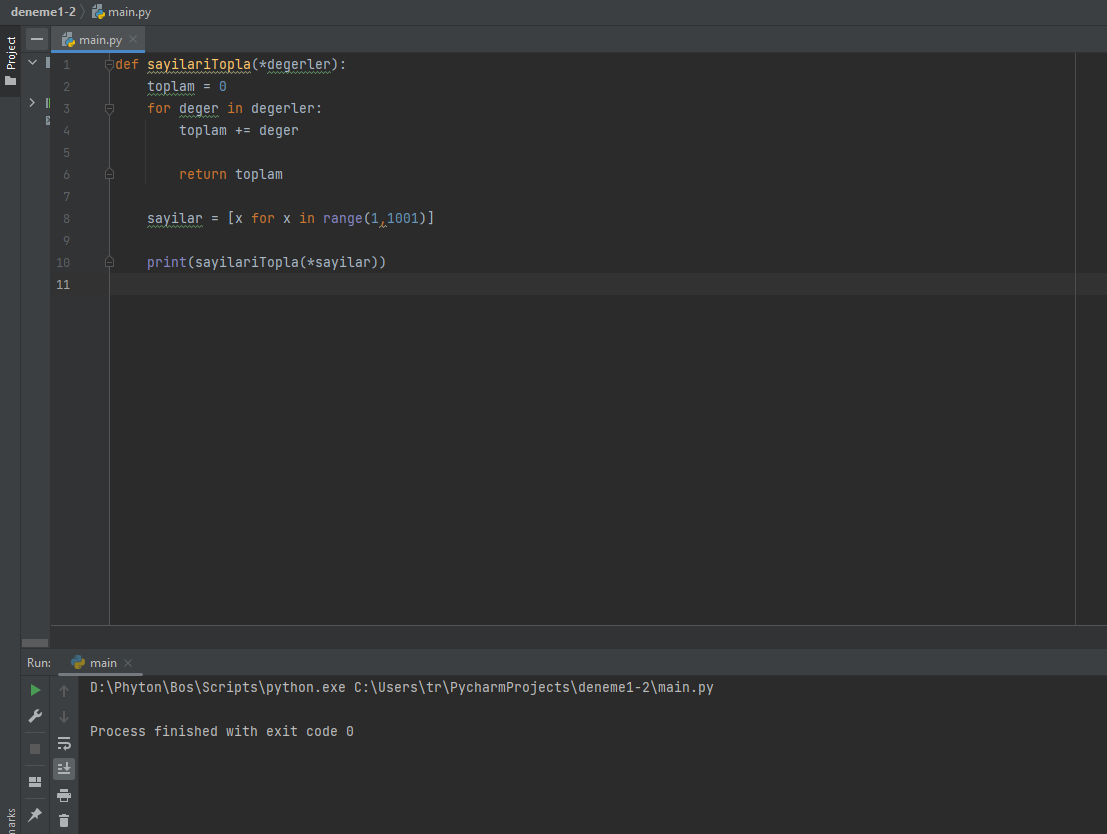
Task: Rerun main with the green play icon
Action: coord(35,690)
